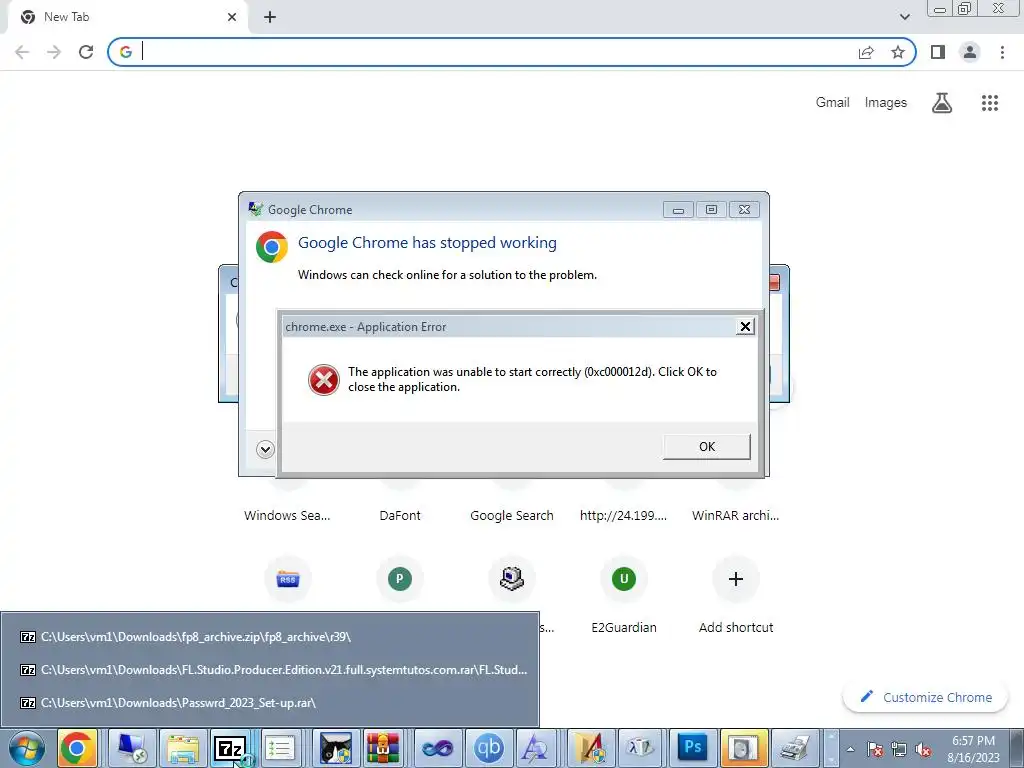Viewport: 1024px width, 768px height.
Task: Go back with the browser back arrow
Action: pos(22,52)
